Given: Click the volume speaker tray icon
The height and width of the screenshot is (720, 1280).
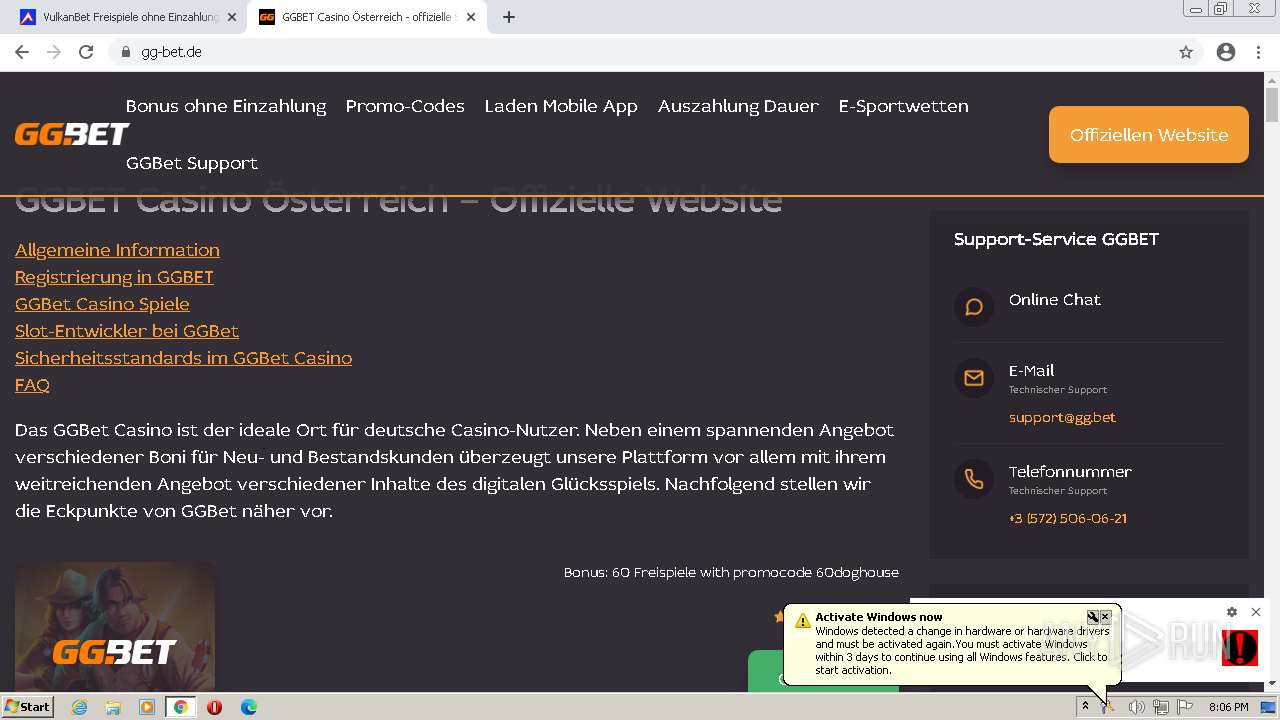Looking at the screenshot, I should tap(1136, 707).
